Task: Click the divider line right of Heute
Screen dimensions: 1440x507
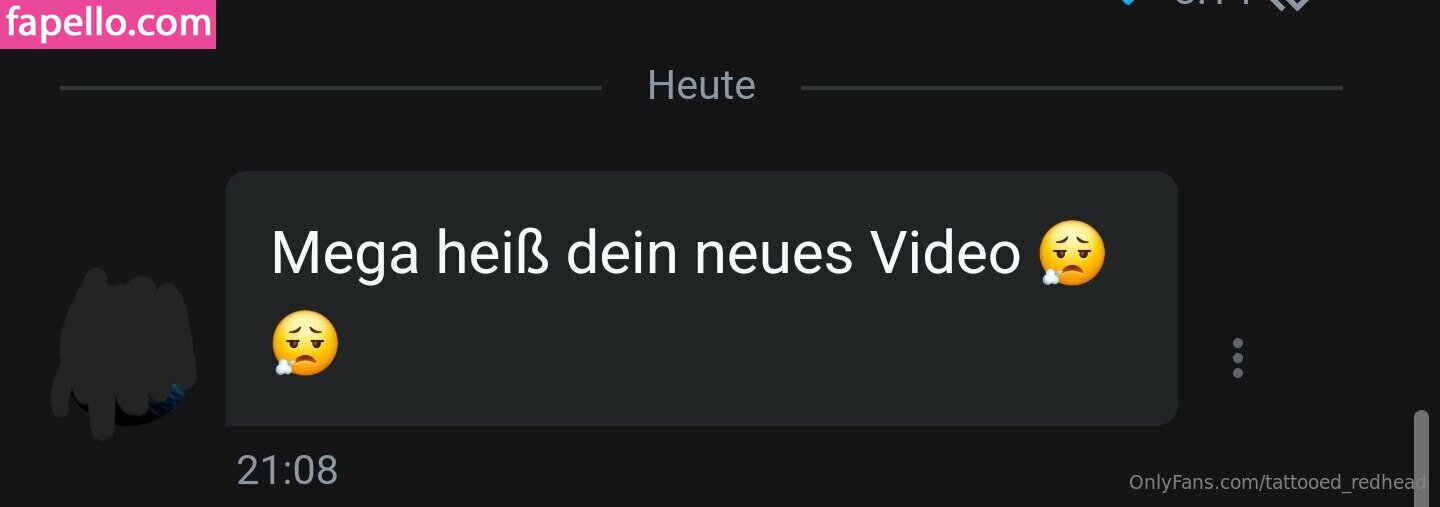Action: 1071,88
